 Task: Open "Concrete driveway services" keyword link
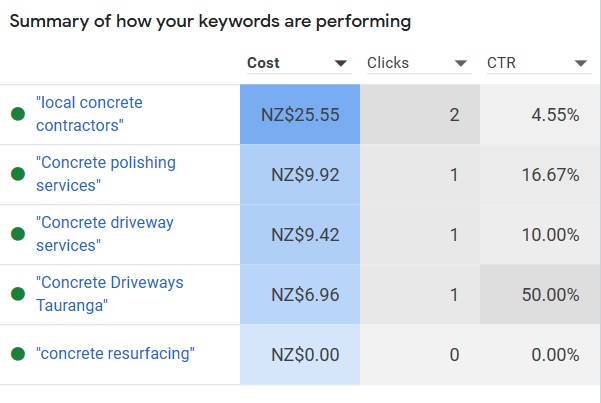coord(105,234)
